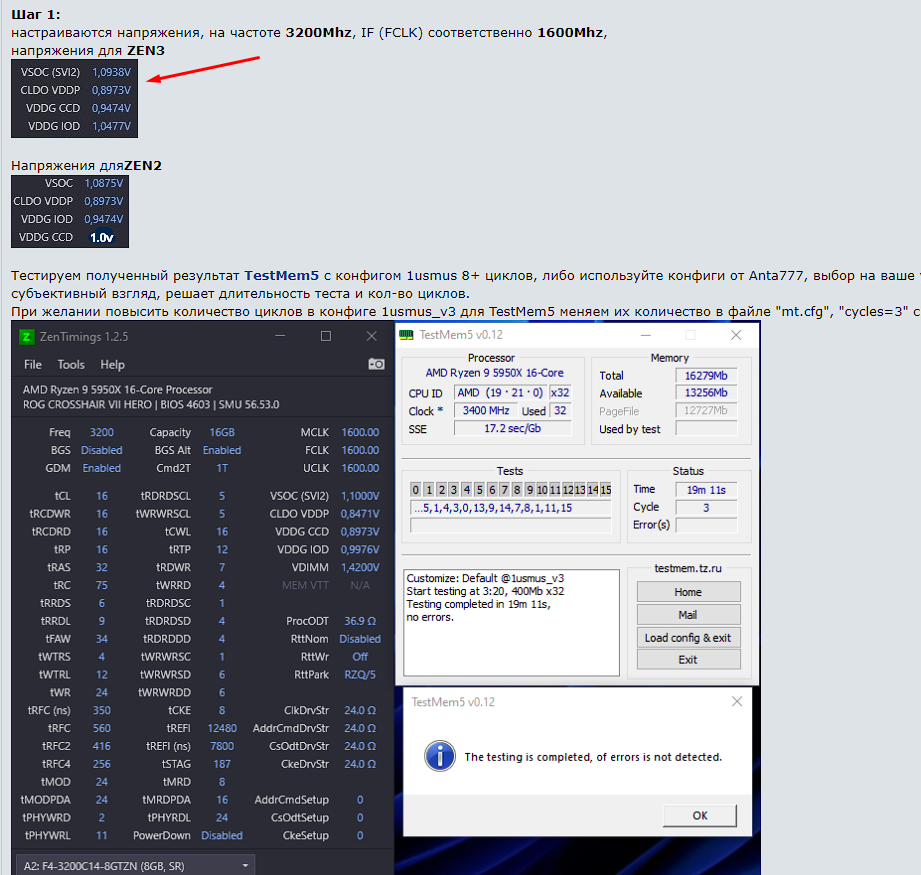Image resolution: width=921 pixels, height=875 pixels.
Task: Click AMD Ryzen 9 5950X 16-Core in TestMem5
Action: 494,373
